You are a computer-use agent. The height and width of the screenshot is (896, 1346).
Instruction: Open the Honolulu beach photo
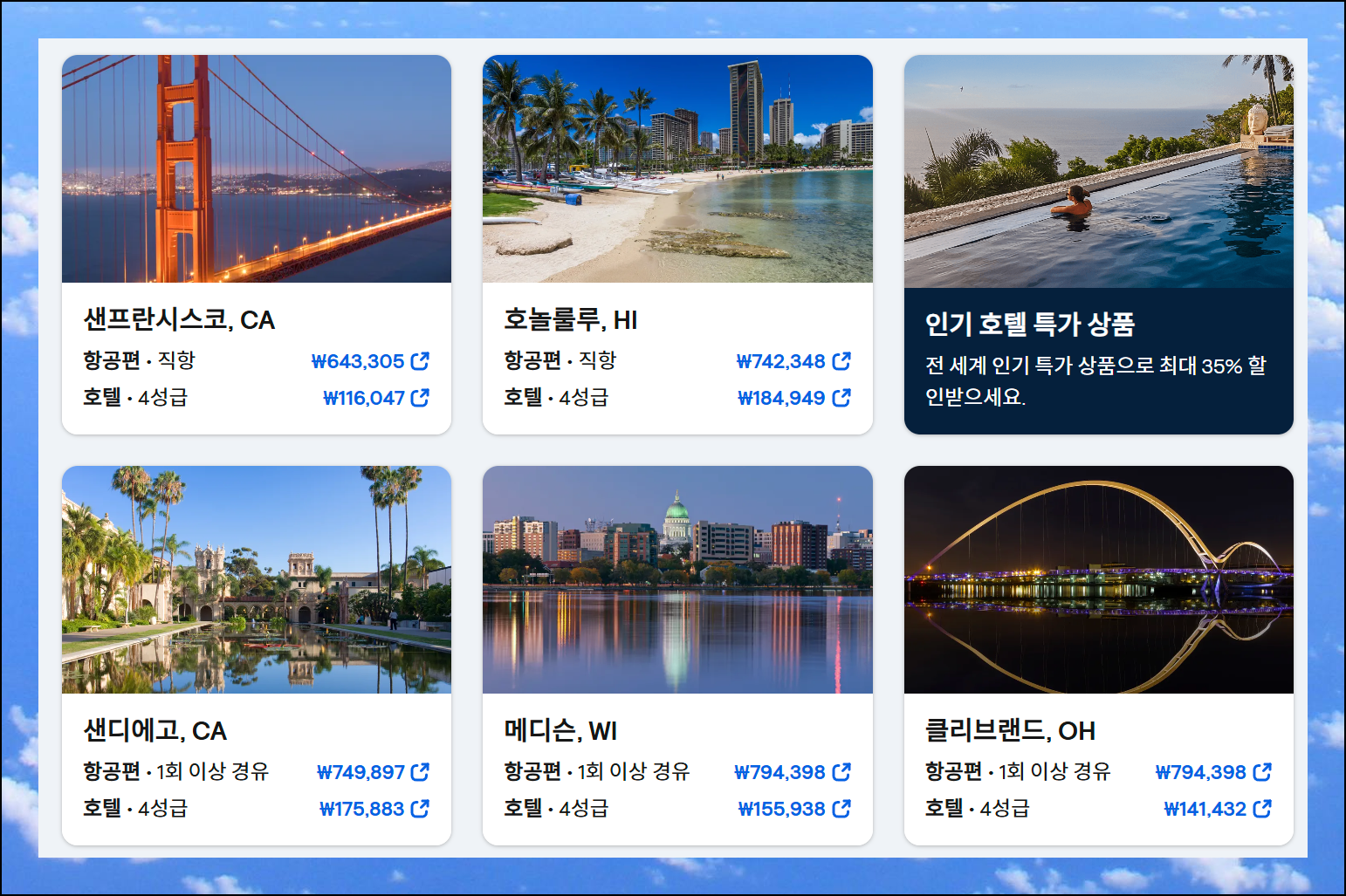pos(677,168)
